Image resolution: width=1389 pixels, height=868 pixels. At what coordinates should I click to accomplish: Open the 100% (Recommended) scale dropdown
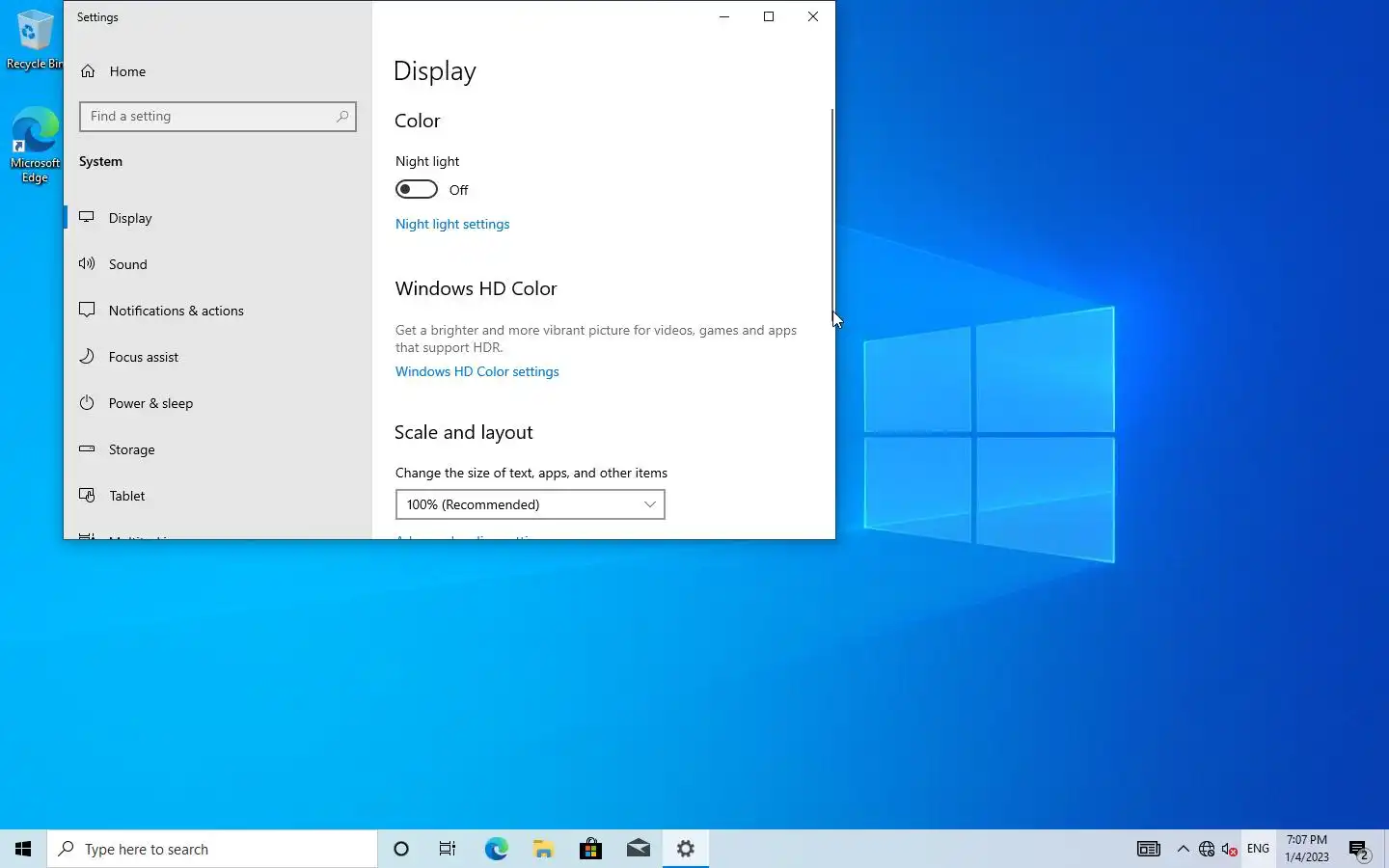[x=531, y=504]
